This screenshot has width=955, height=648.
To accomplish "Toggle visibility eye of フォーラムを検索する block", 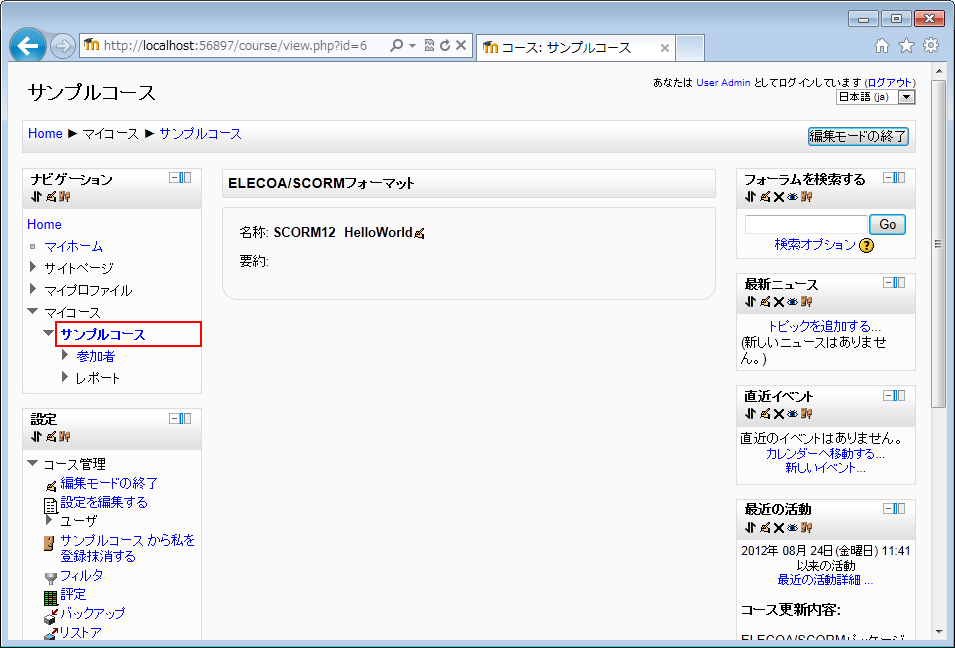I will 792,197.
